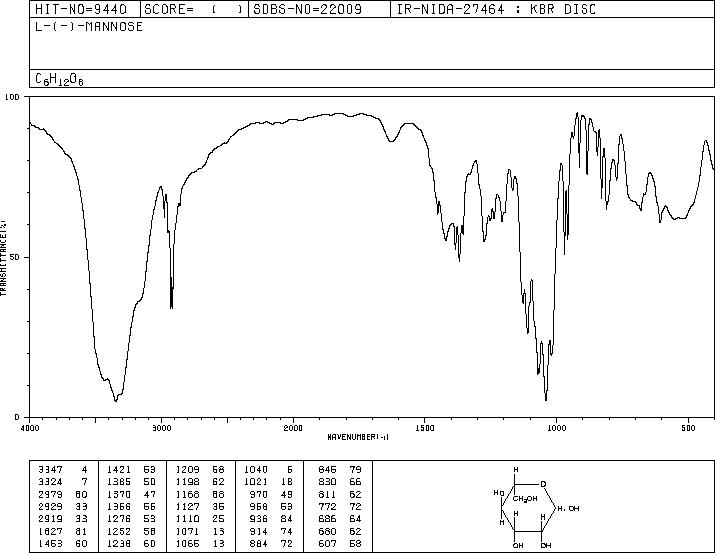Select peak table entry 1127
Image resolution: width=715 pixels, height=553 pixels.
click(x=200, y=506)
